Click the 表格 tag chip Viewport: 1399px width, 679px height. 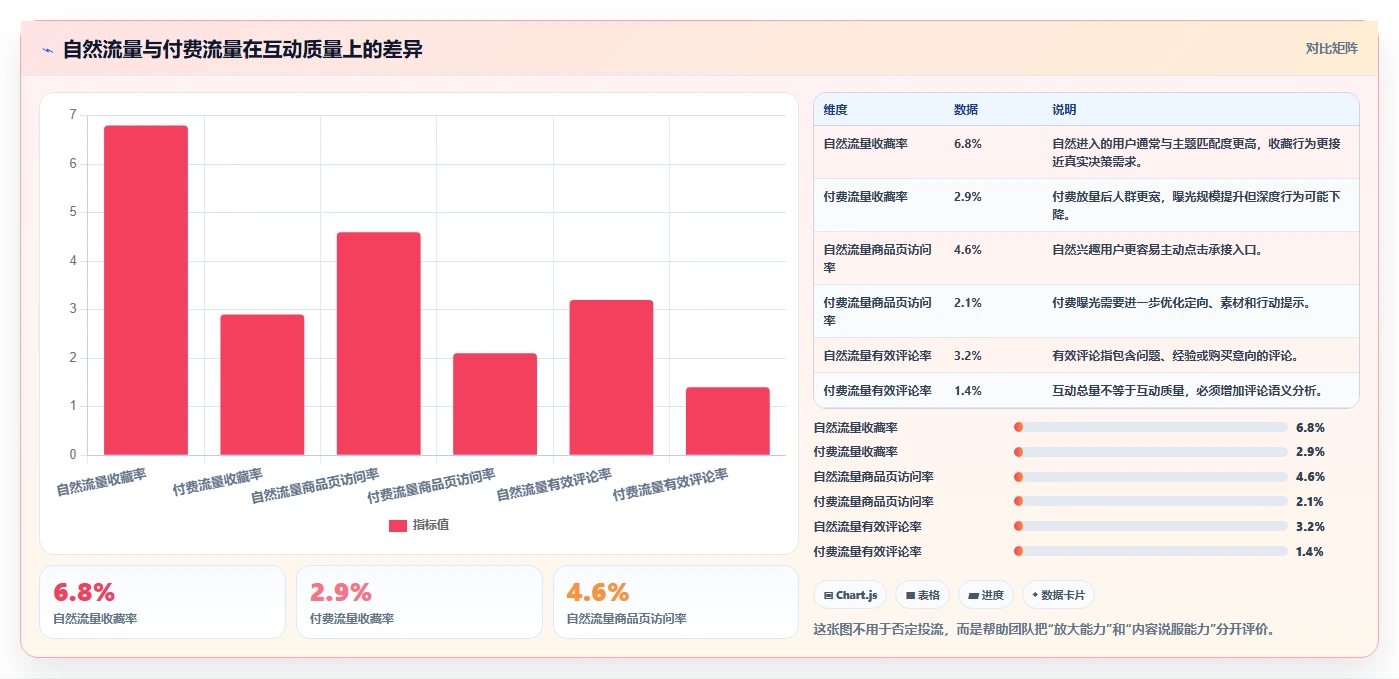tap(922, 595)
